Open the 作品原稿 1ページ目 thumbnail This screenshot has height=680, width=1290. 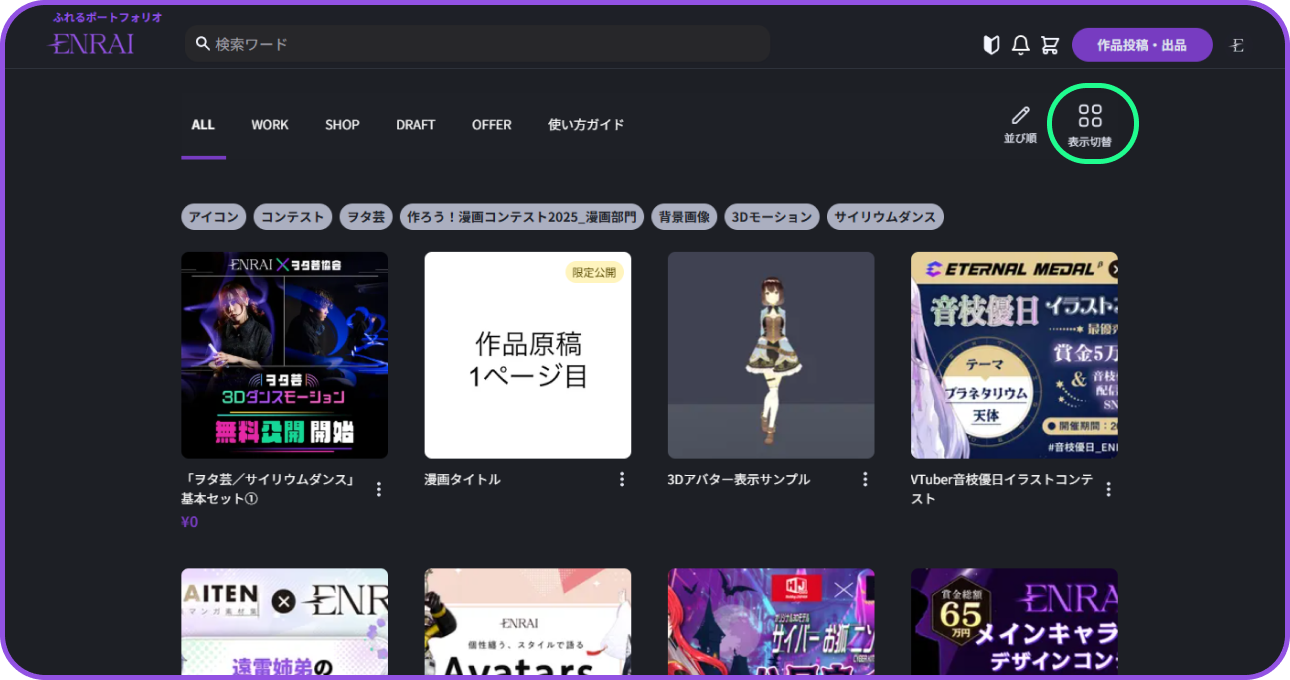[x=528, y=355]
